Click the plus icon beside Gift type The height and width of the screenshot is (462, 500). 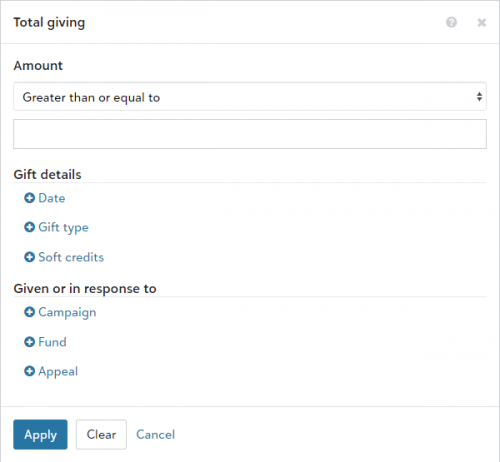tap(29, 227)
